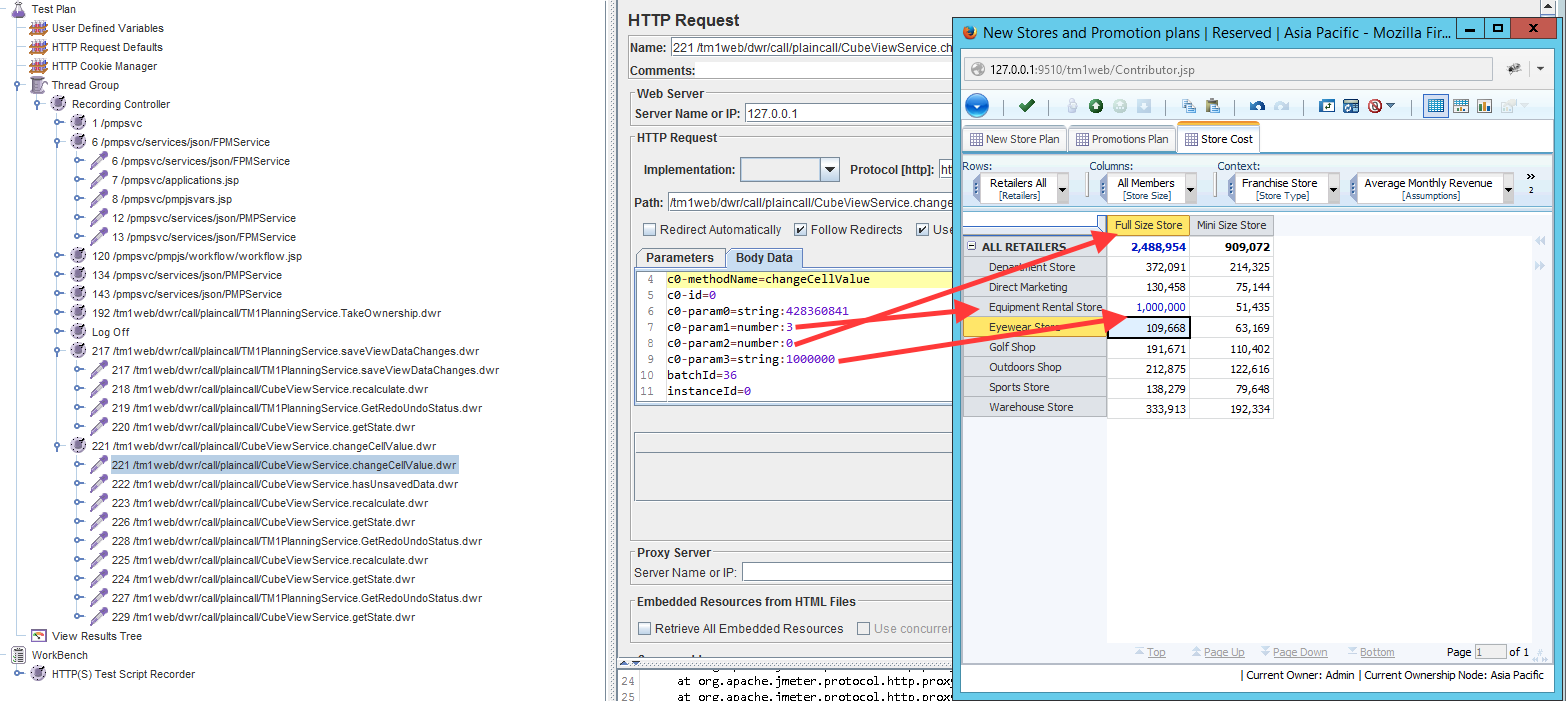Click the green checkmark commit icon
The width and height of the screenshot is (1566, 701).
pos(1027,106)
